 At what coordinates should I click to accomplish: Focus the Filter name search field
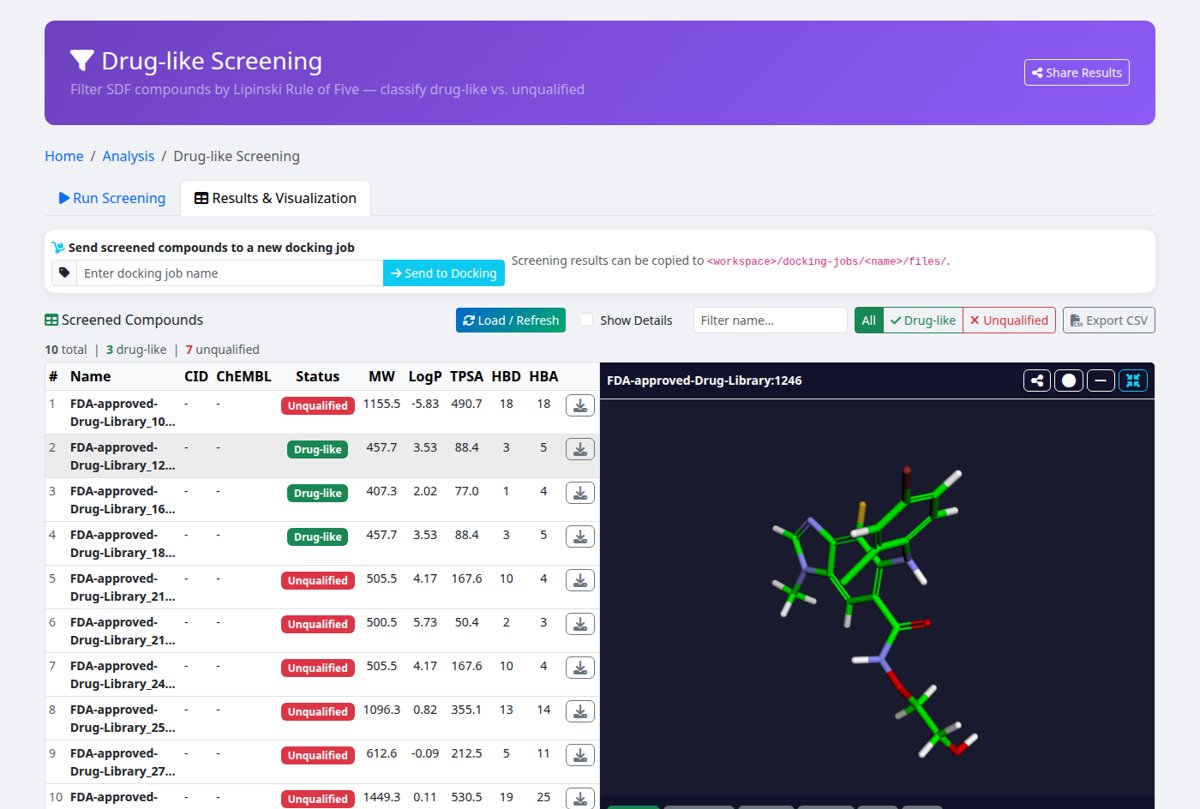coord(770,320)
